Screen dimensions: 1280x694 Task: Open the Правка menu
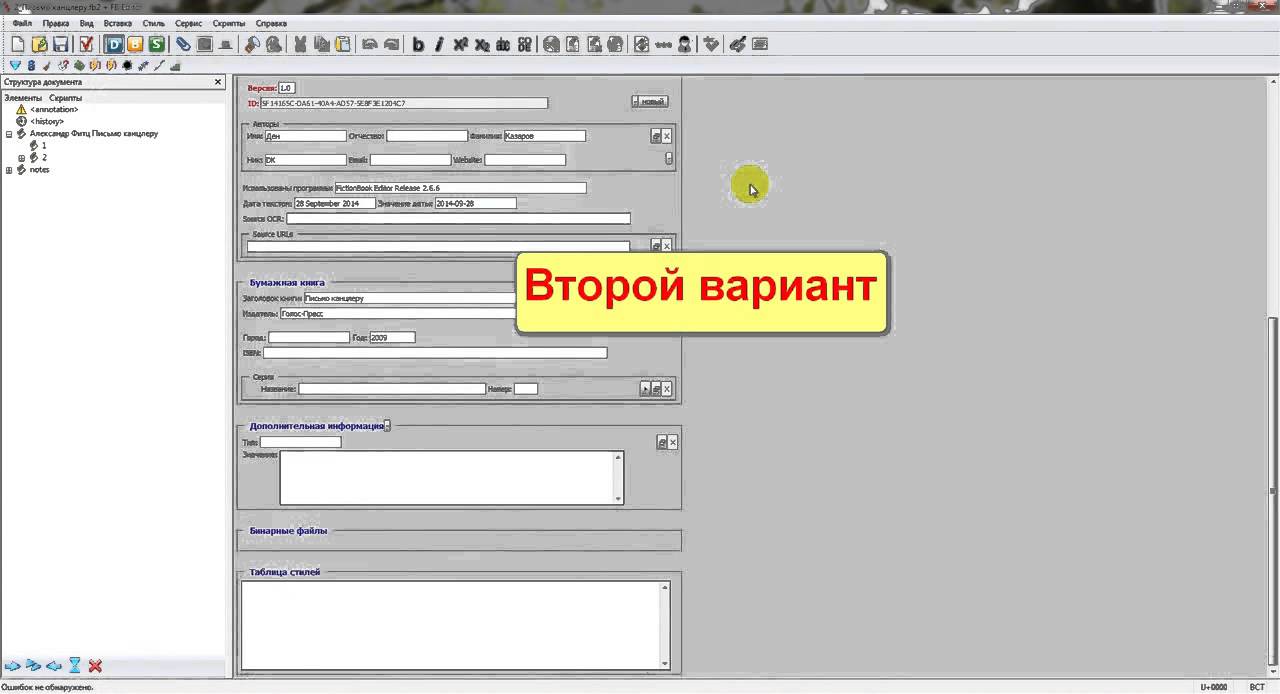(56, 22)
